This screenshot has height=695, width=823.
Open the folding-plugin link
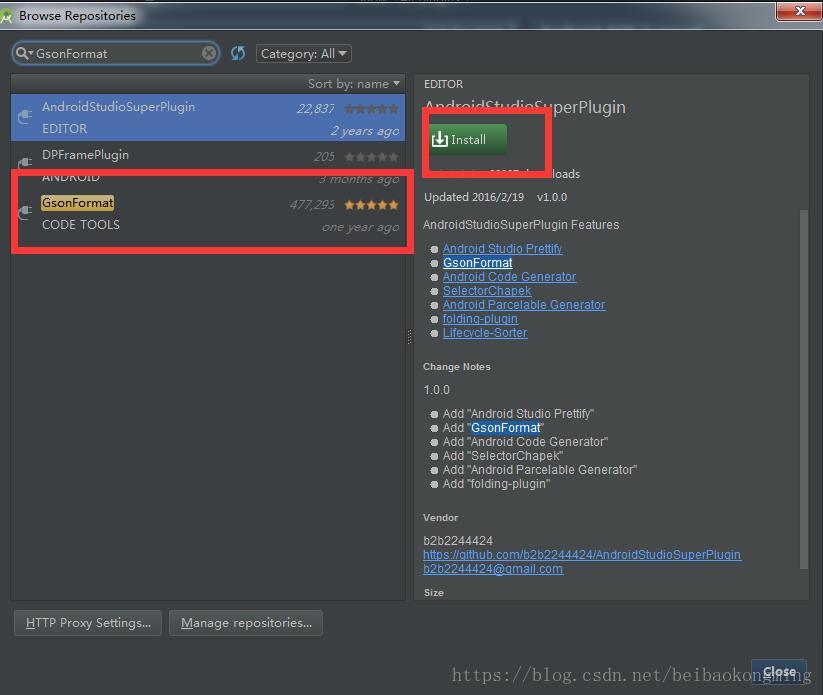[480, 319]
